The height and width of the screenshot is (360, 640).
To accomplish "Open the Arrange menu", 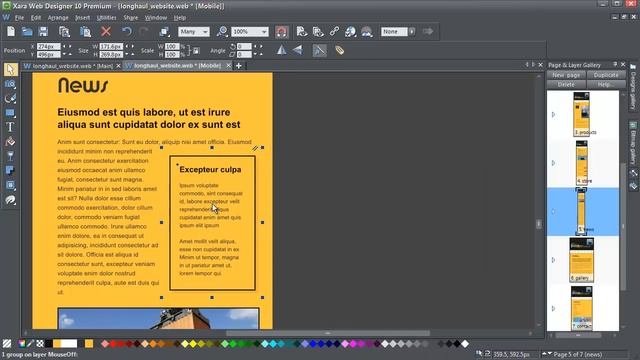I will tap(58, 18).
